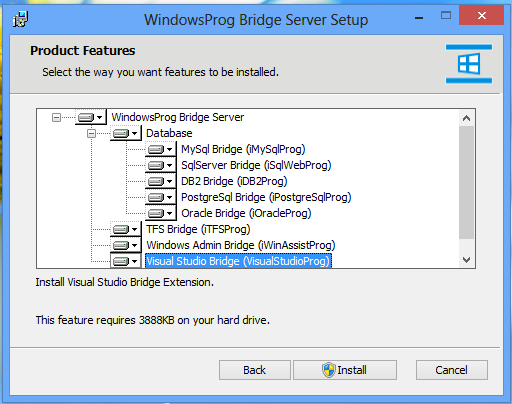512x404 pixels.
Task: Click the Windows logo banner image
Action: (x=469, y=64)
